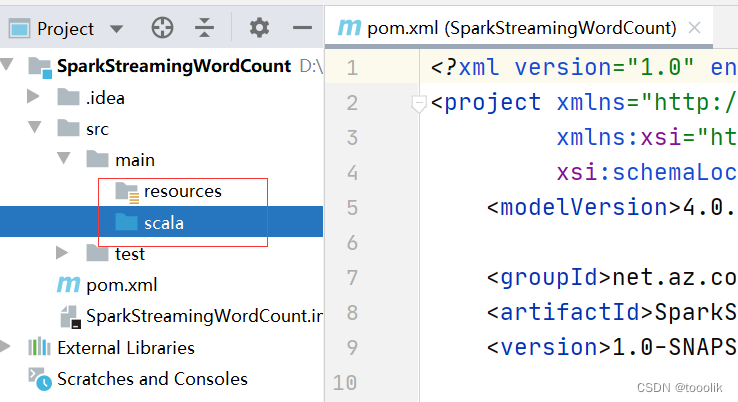The width and height of the screenshot is (738, 402).
Task: Click line number 5 in the gutter
Action: [x=353, y=208]
